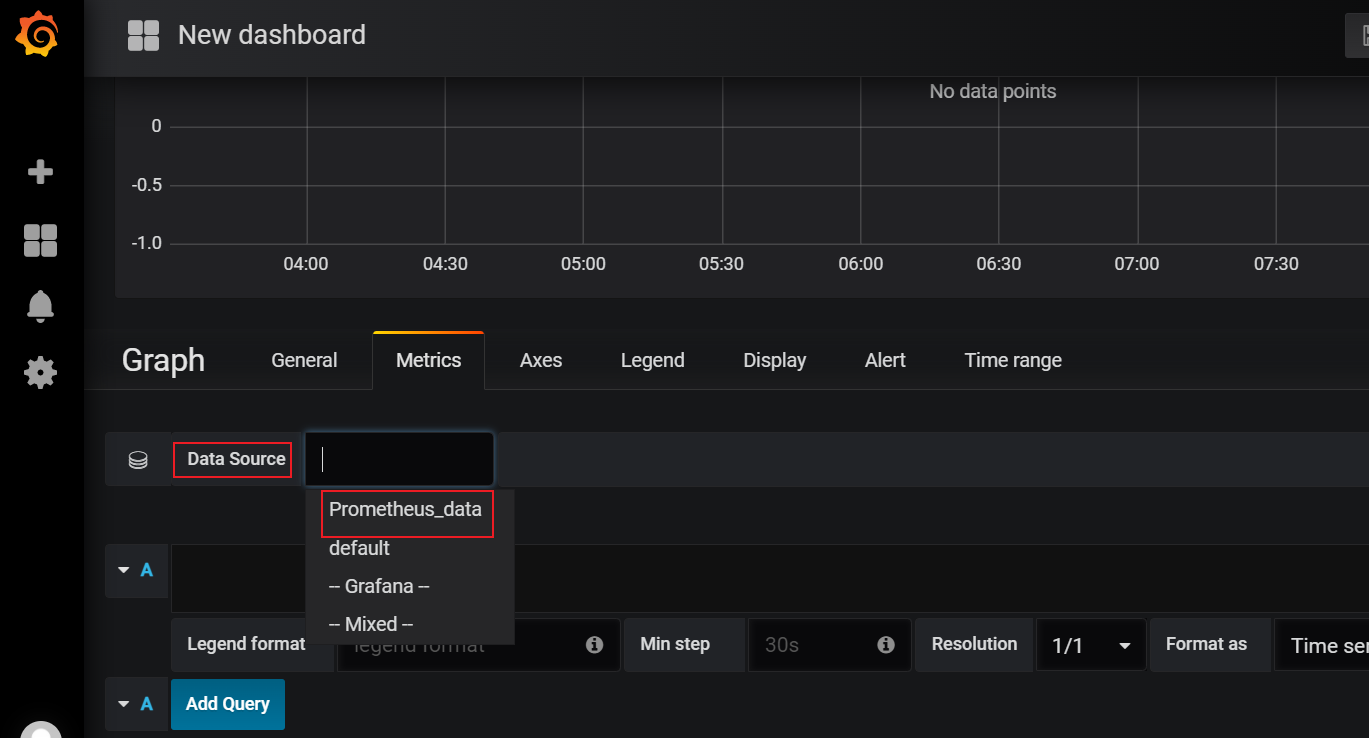This screenshot has width=1369, height=738.
Task: Click the legend format input field
Action: click(x=478, y=645)
